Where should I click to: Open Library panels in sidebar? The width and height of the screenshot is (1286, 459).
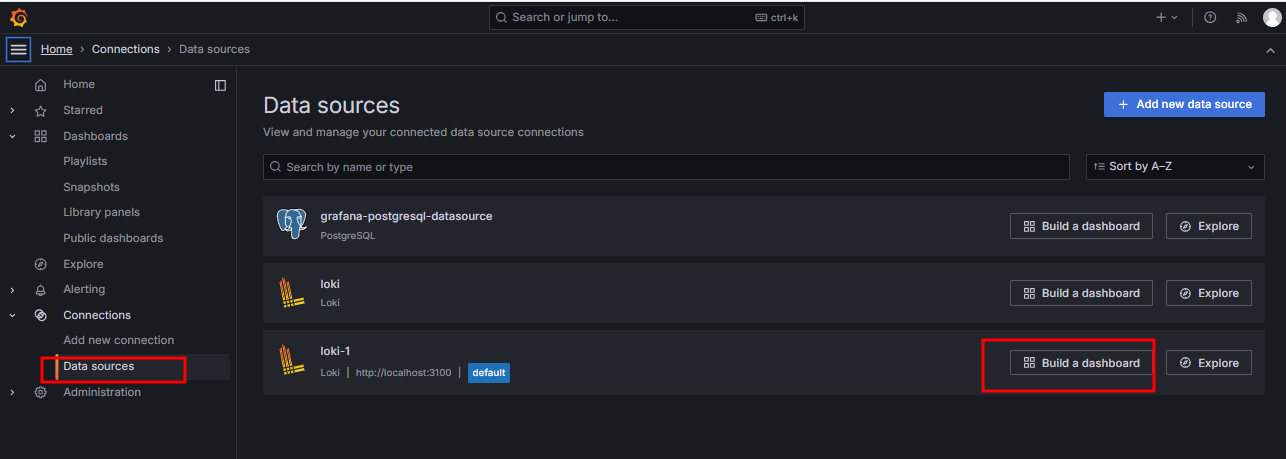101,212
